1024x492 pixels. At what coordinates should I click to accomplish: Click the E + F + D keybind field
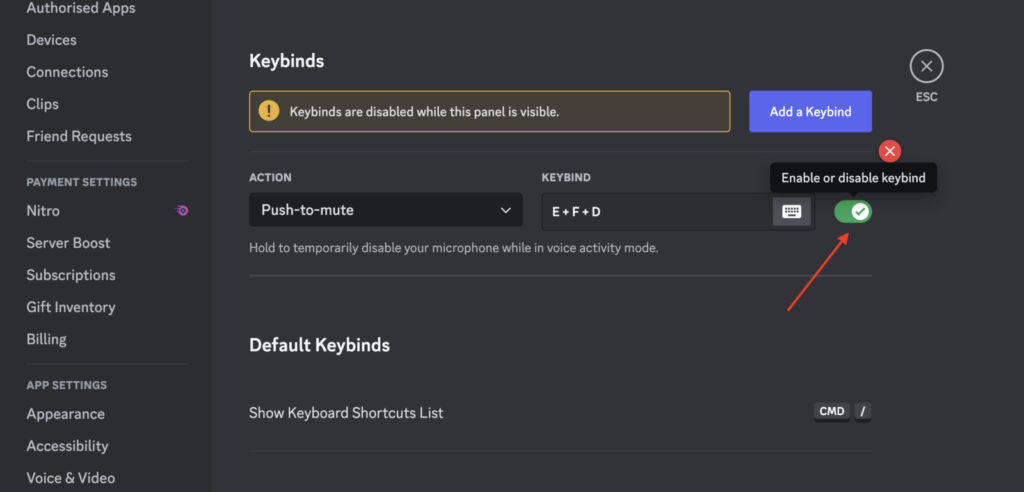point(678,211)
